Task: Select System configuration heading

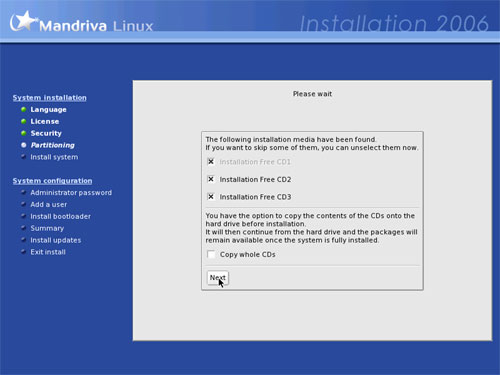Action: pyautogui.click(x=52, y=181)
